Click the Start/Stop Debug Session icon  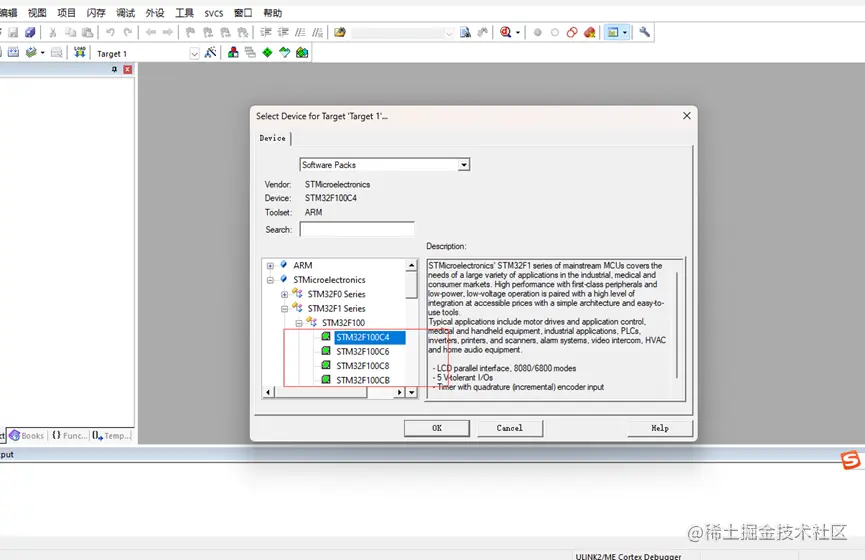(505, 33)
